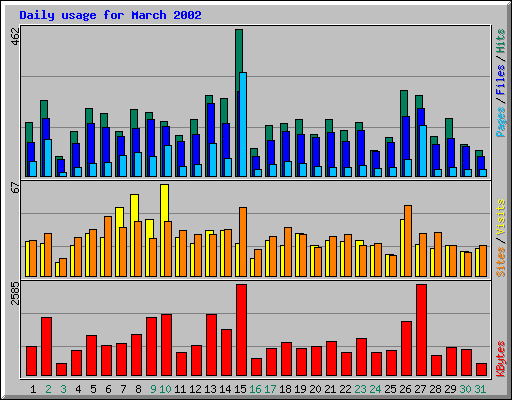This screenshot has width=512, height=400.
Task: Select day "28" on the date axis
Action: [x=435, y=389]
